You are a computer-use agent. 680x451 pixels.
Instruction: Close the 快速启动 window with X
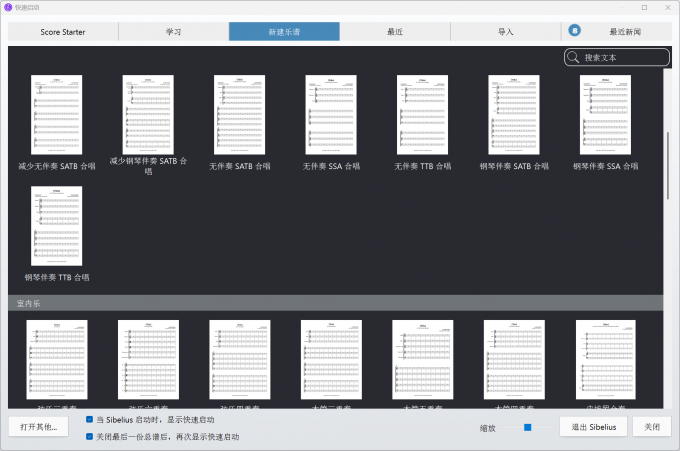pos(668,7)
